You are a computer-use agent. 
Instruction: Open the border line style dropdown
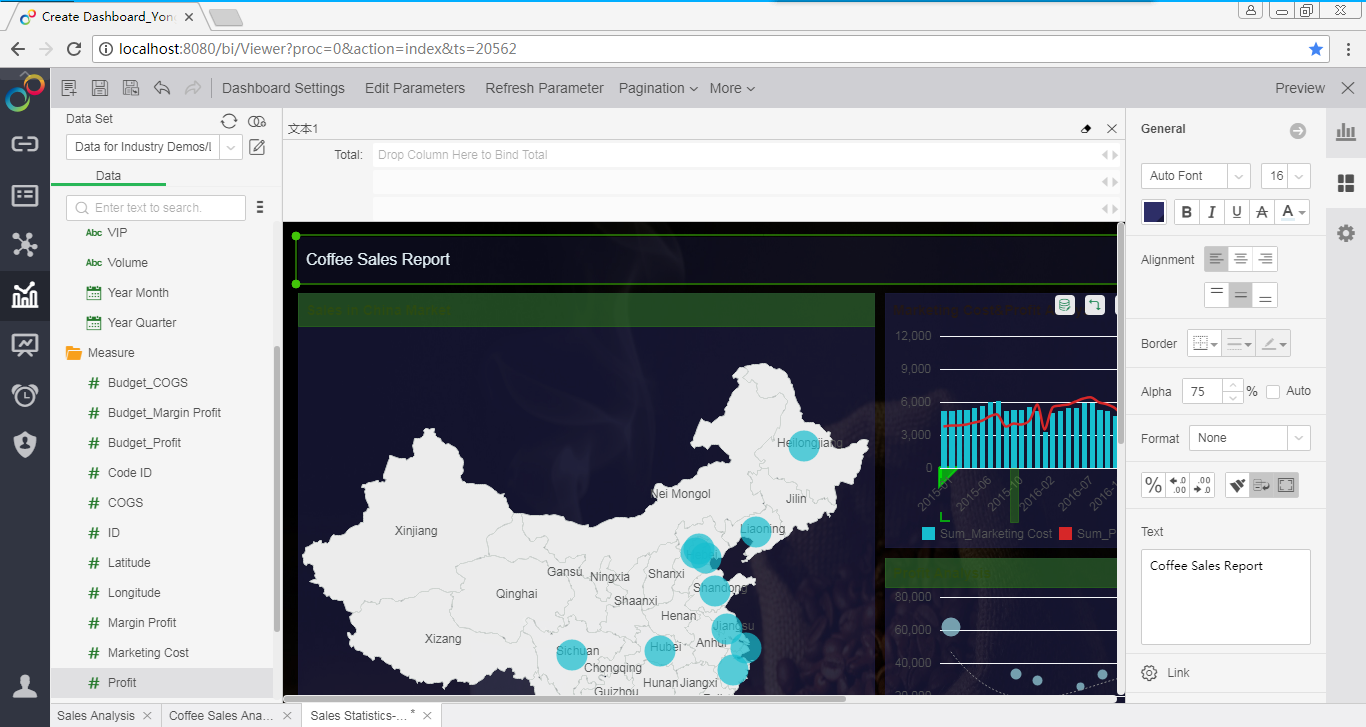[1239, 344]
